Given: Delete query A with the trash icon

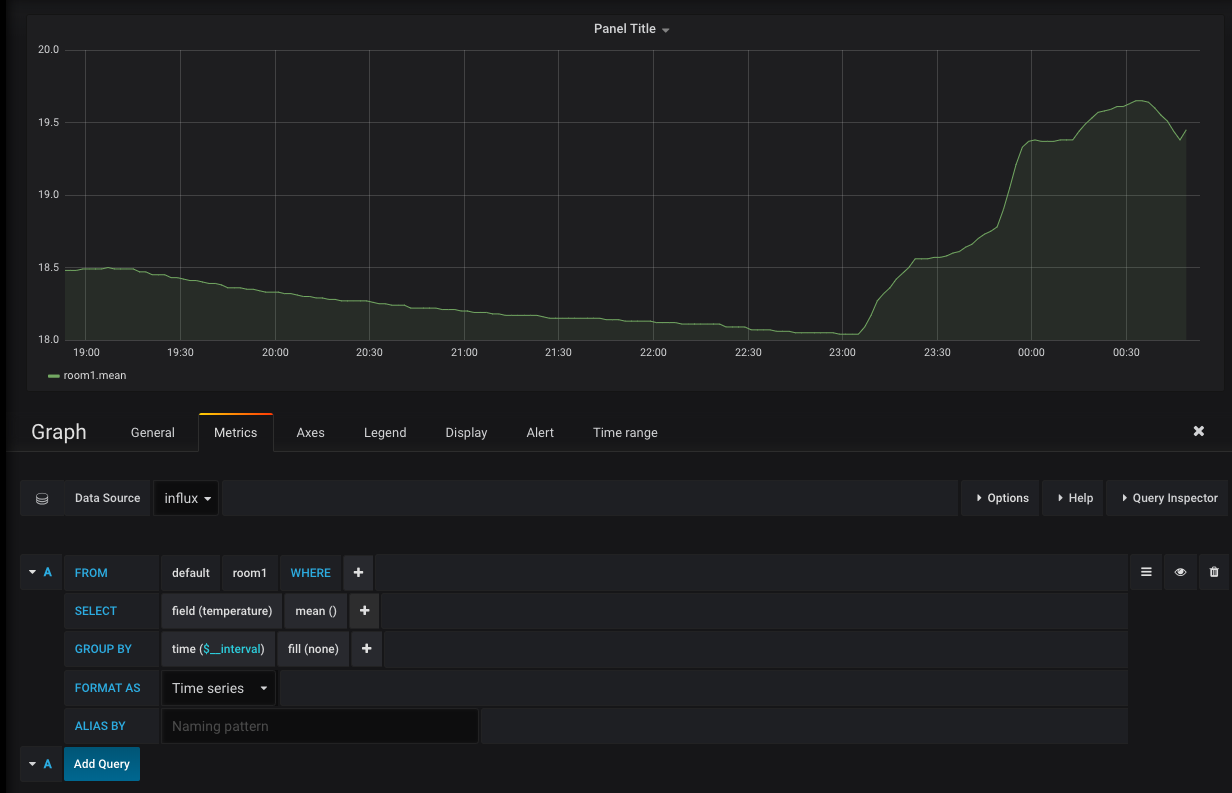Looking at the screenshot, I should pyautogui.click(x=1214, y=573).
